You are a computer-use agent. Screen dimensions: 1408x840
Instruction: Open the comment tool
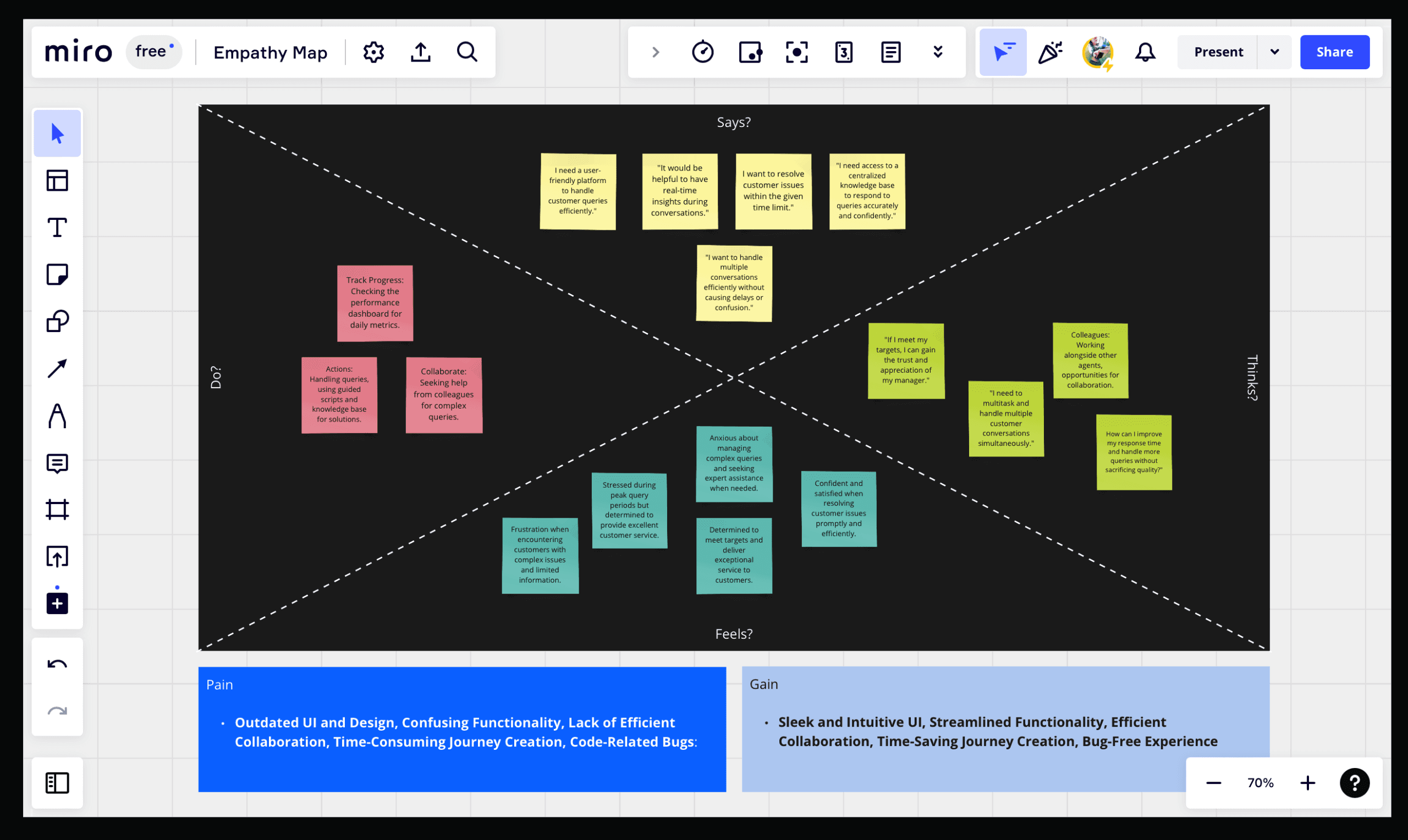(57, 463)
